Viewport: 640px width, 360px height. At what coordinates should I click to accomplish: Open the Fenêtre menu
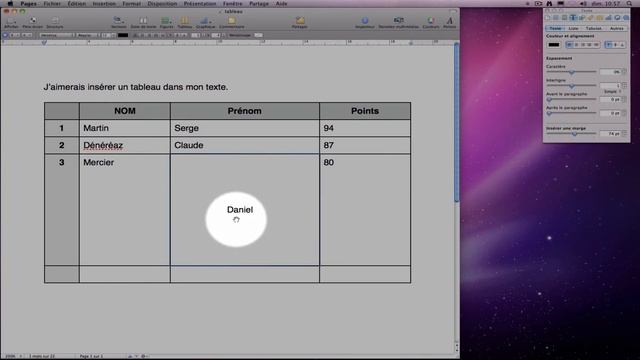click(233, 3)
